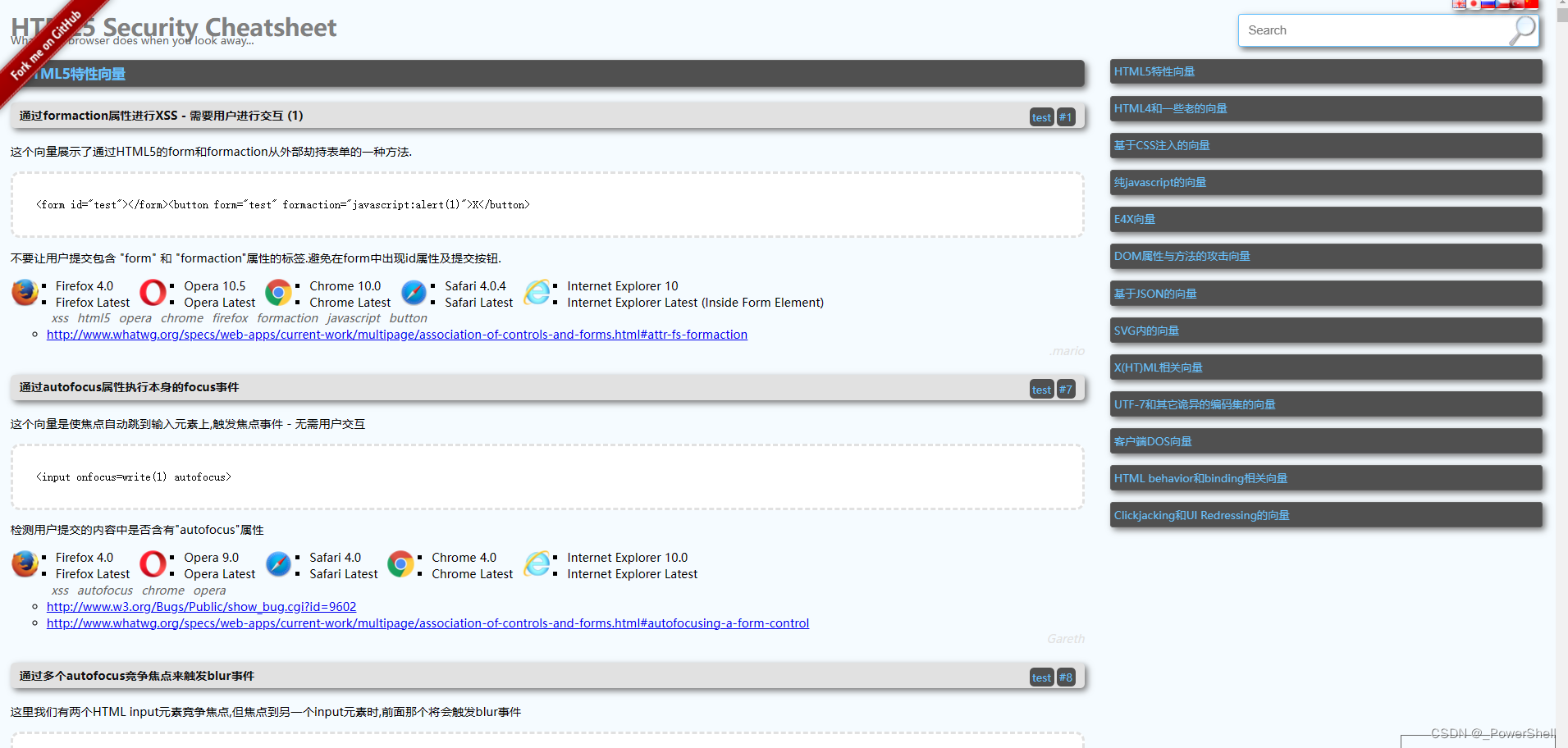Viewport: 1568px width, 748px height.
Task: Open the whatwg attr-fs-formaction spec link
Action: click(397, 335)
